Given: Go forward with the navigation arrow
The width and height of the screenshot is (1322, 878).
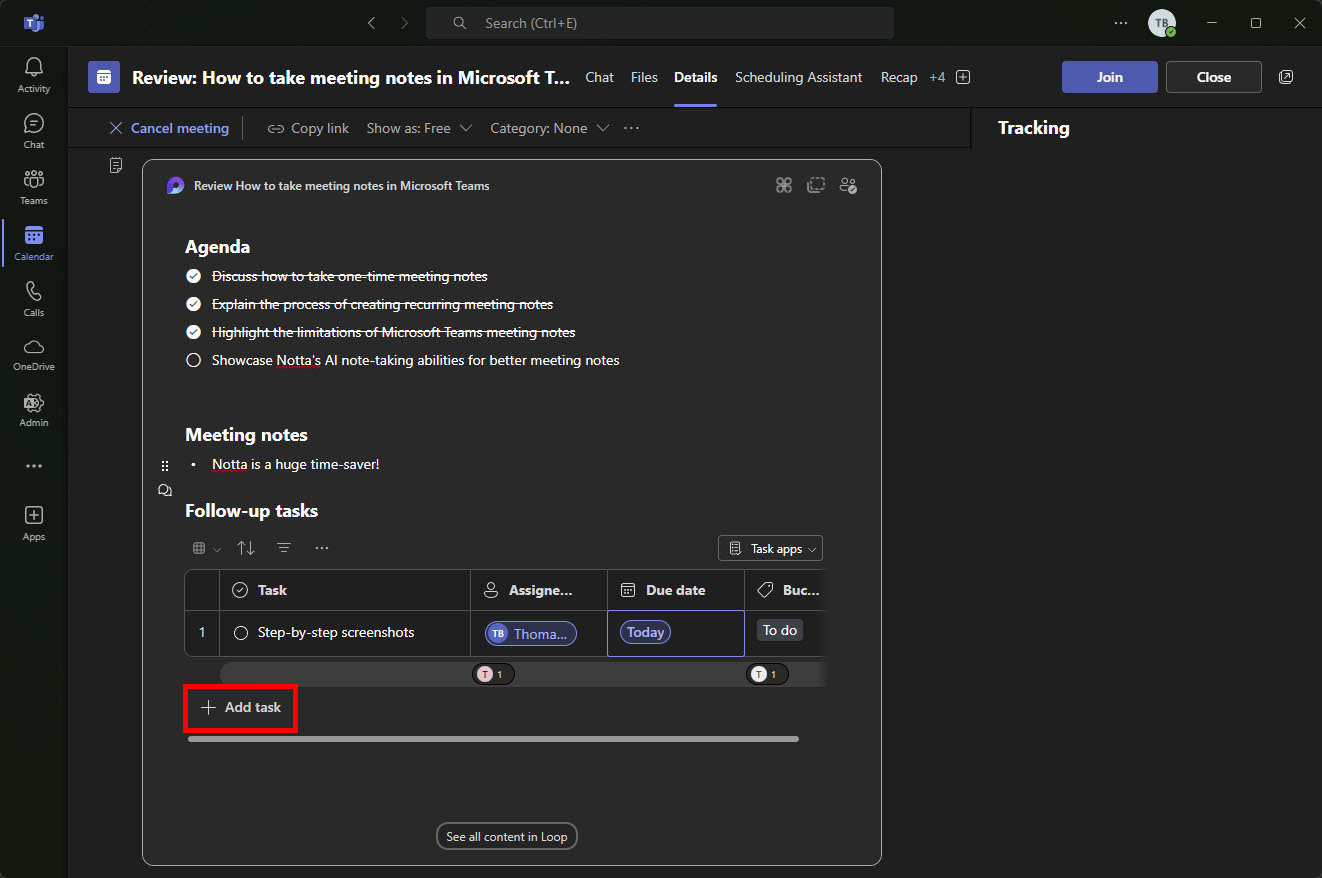Looking at the screenshot, I should click(404, 22).
